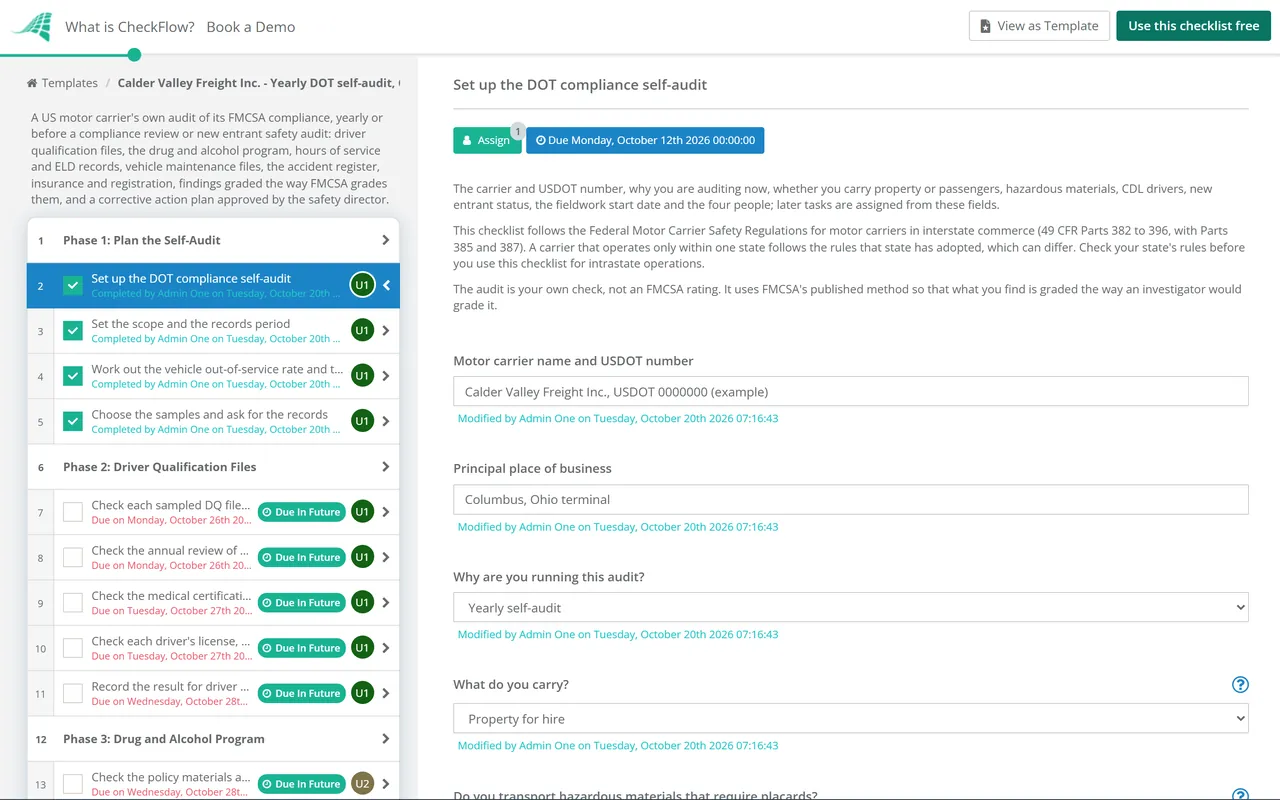Click the 'Due Monday, October 12th 2026' button

coord(645,140)
